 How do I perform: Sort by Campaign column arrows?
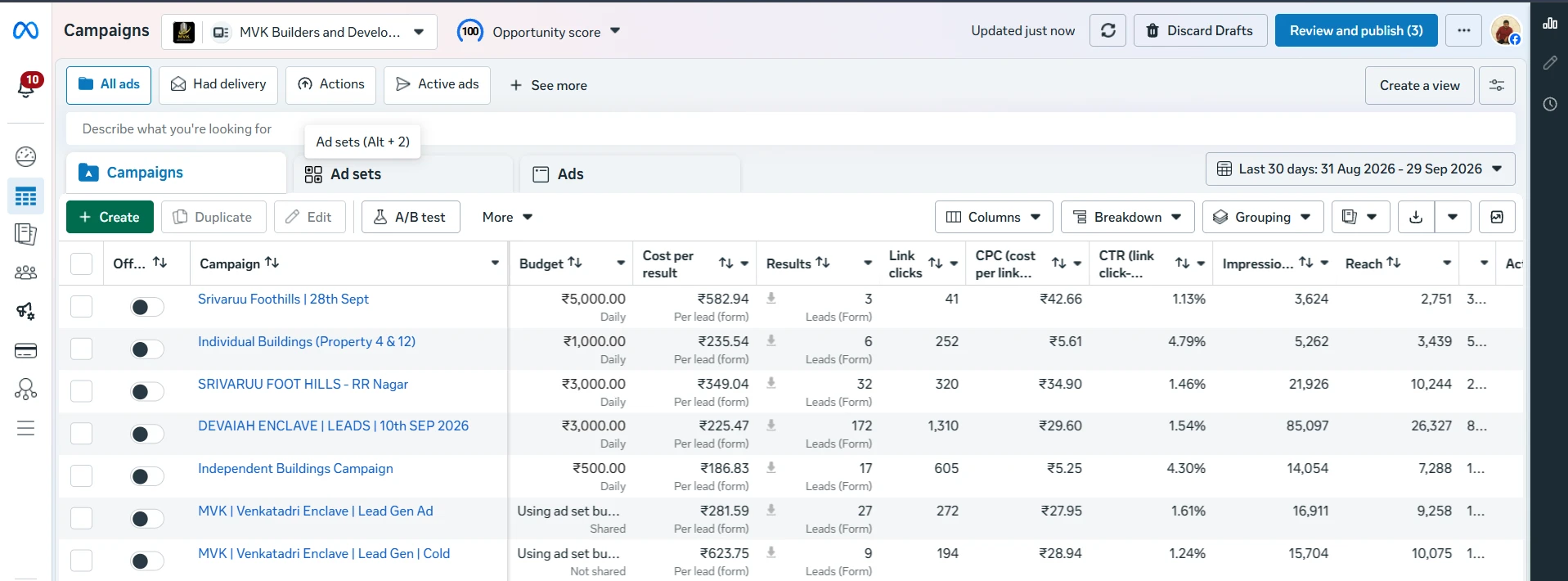coord(272,263)
